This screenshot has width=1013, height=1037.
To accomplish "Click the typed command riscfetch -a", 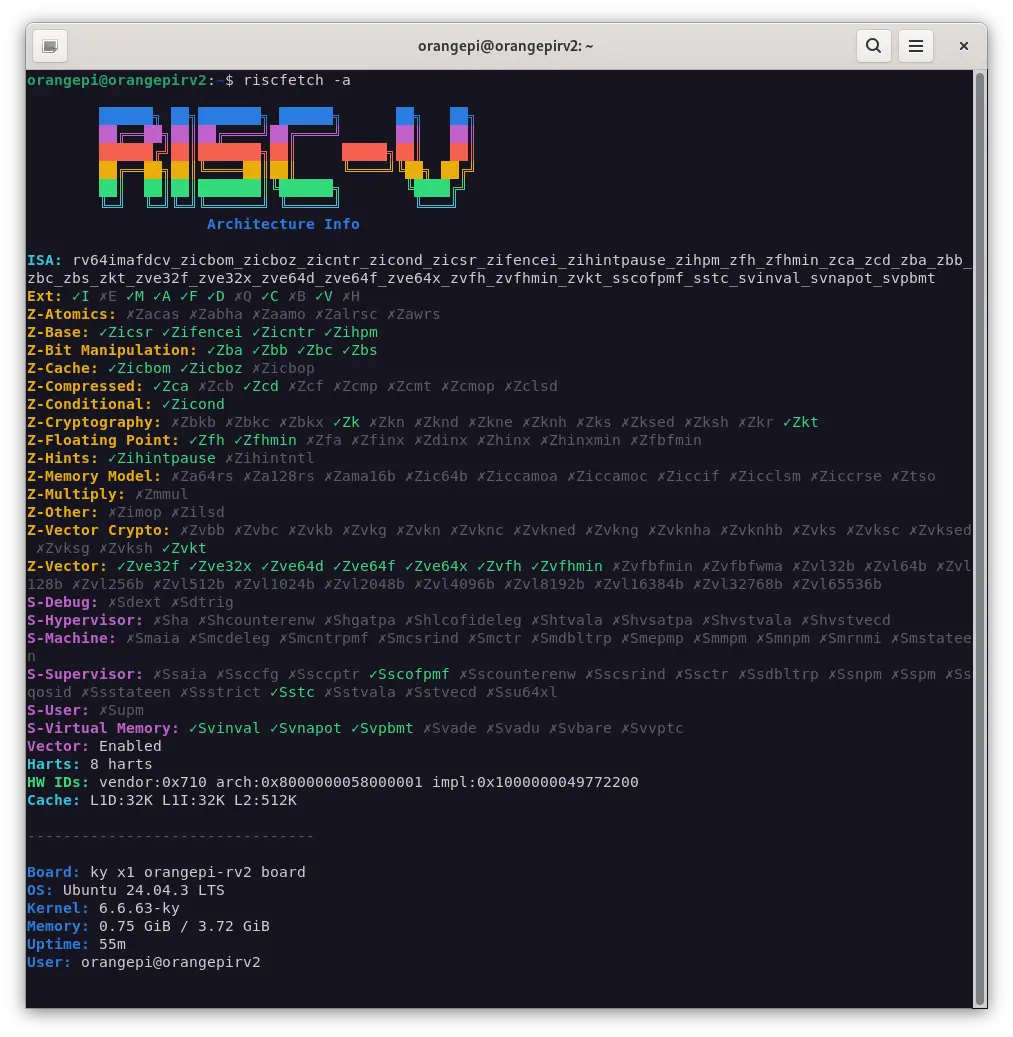I will tap(297, 80).
